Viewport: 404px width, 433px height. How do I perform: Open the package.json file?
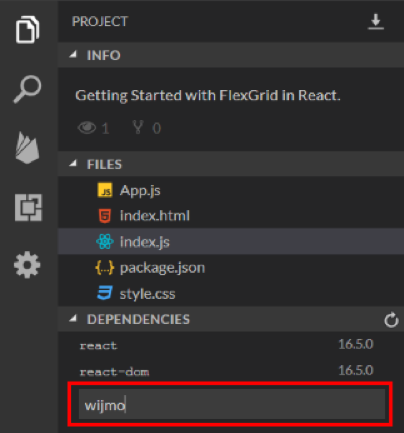[231, 268]
